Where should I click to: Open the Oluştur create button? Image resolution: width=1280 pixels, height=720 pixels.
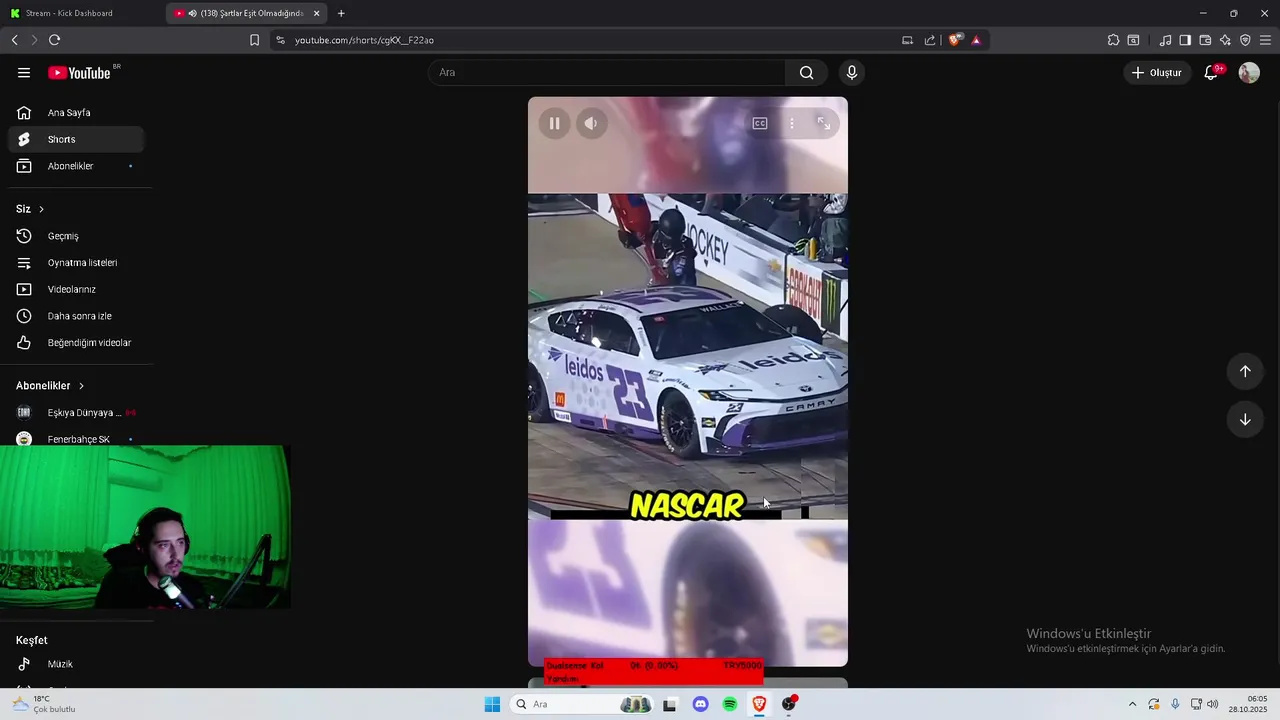coord(1156,72)
